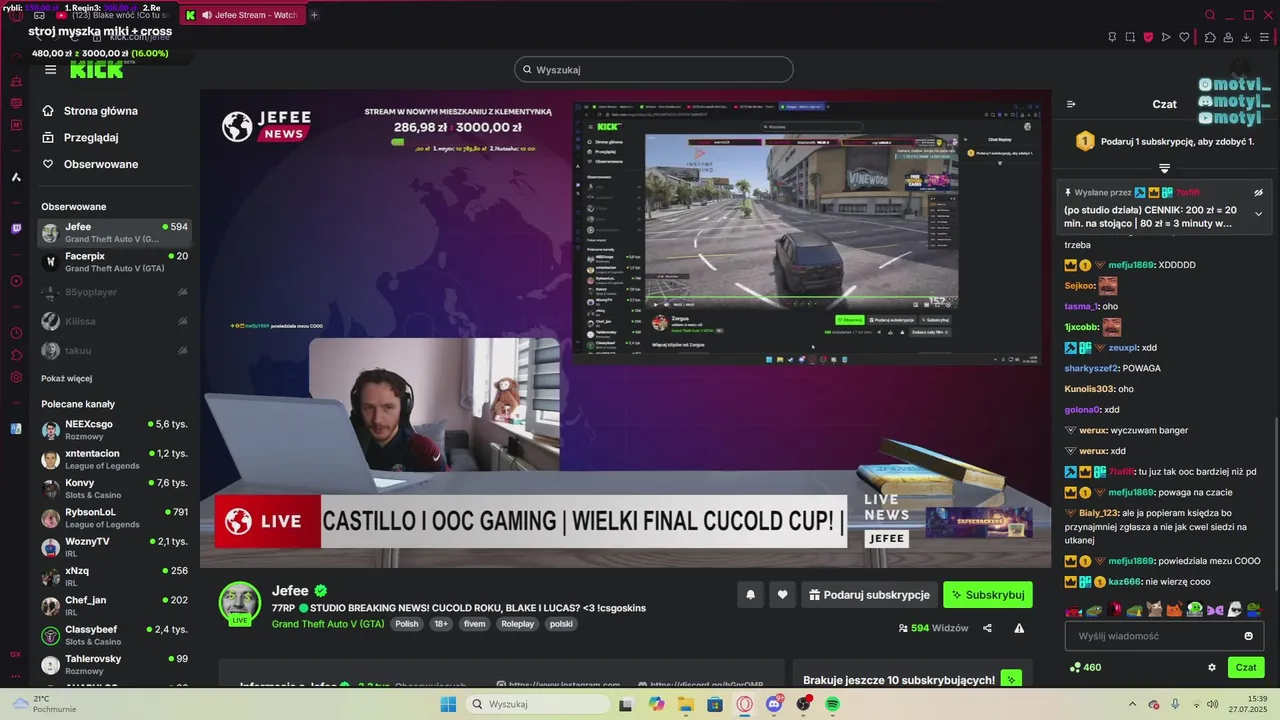Image resolution: width=1280 pixels, height=720 pixels.
Task: Open recommended channel RybsonLoL
Action: click(114, 518)
